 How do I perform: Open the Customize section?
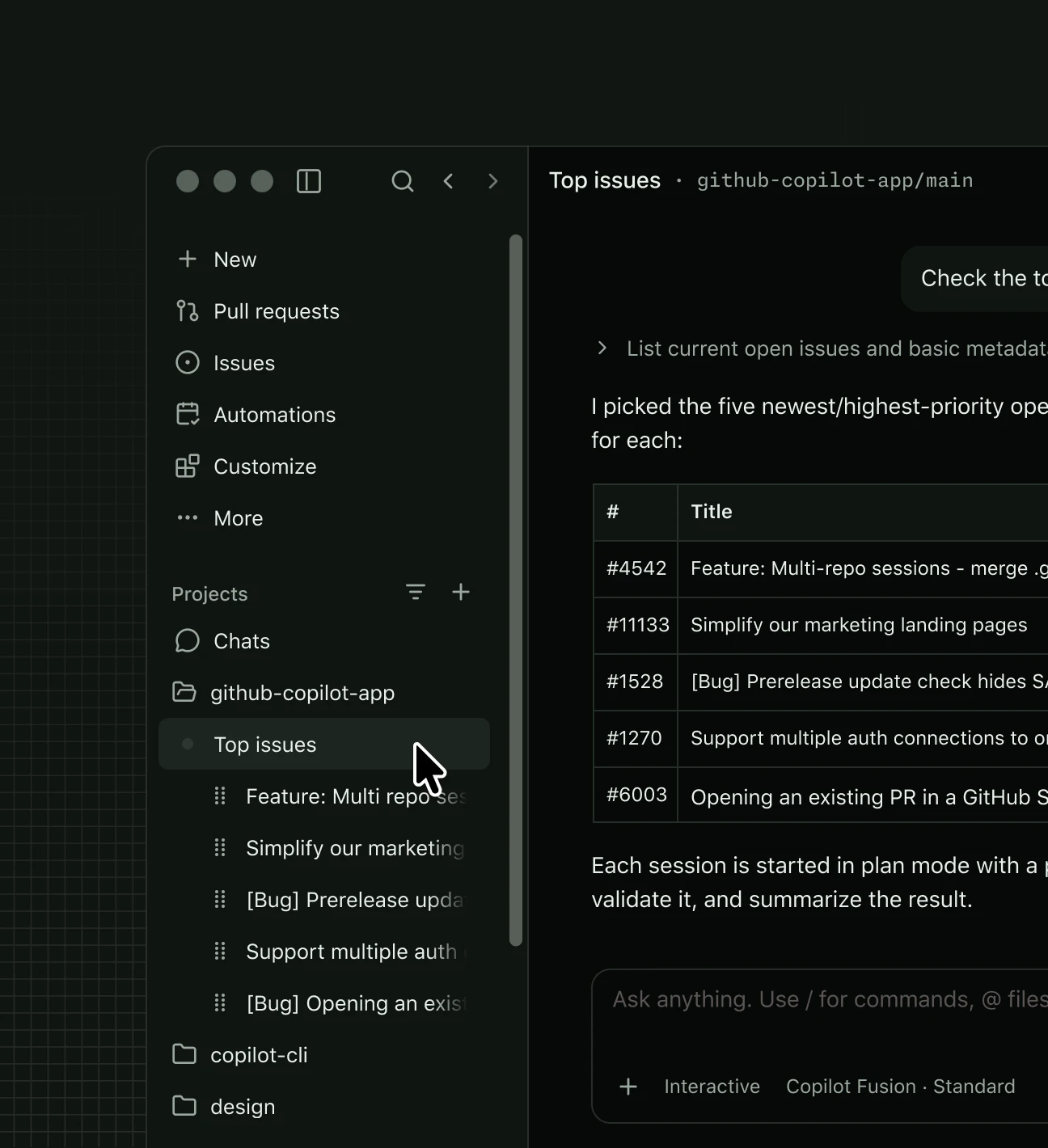pyautogui.click(x=324, y=466)
